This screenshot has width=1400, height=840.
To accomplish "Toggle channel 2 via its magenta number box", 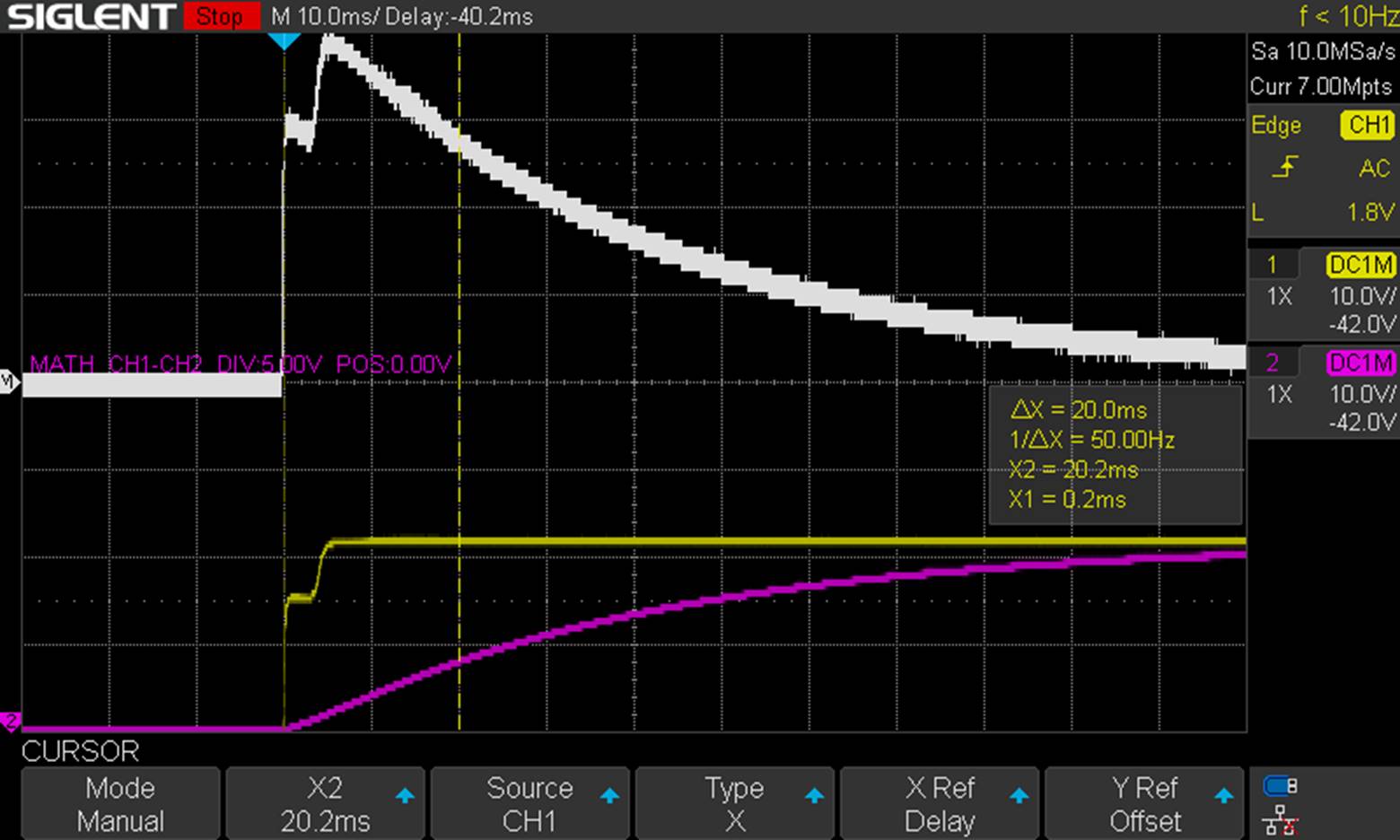I will (1273, 363).
